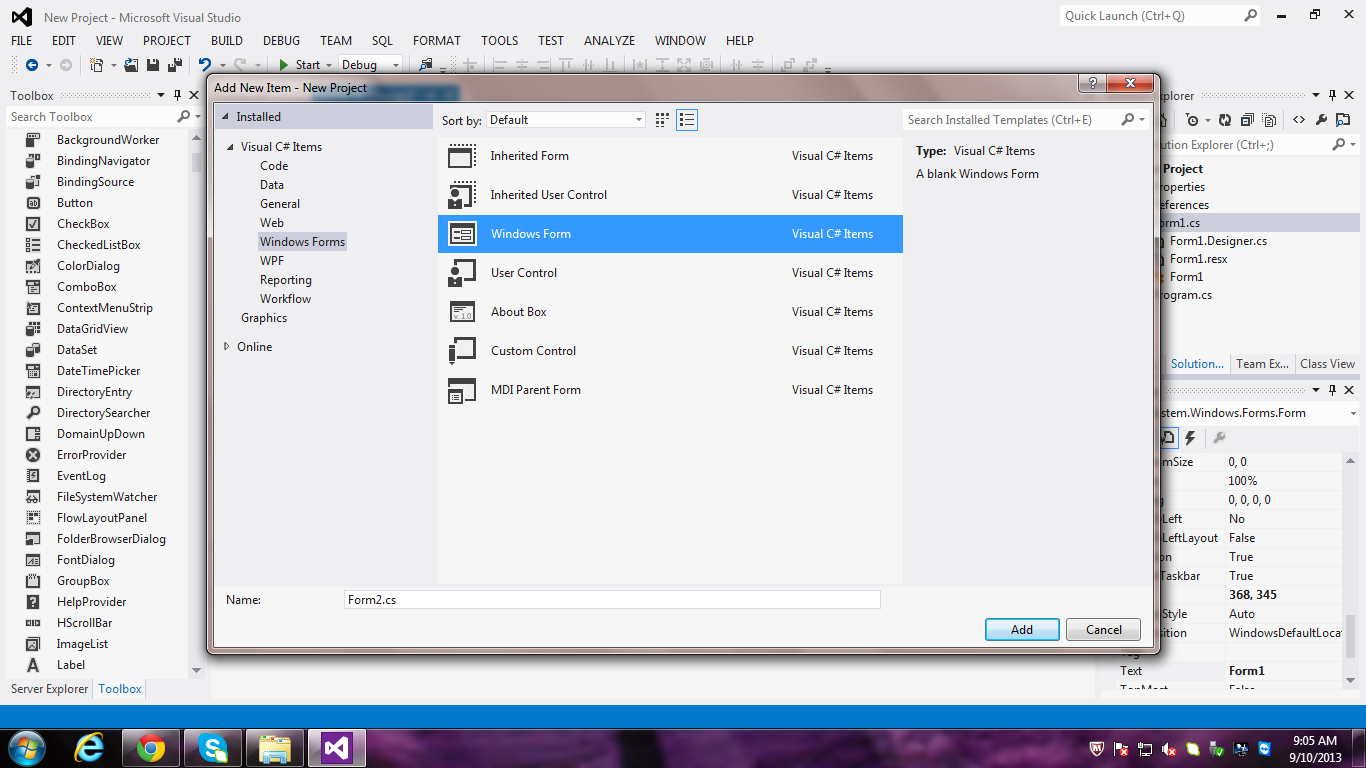The image size is (1366, 768).
Task: Click the Search Toolbox field
Action: [x=89, y=117]
